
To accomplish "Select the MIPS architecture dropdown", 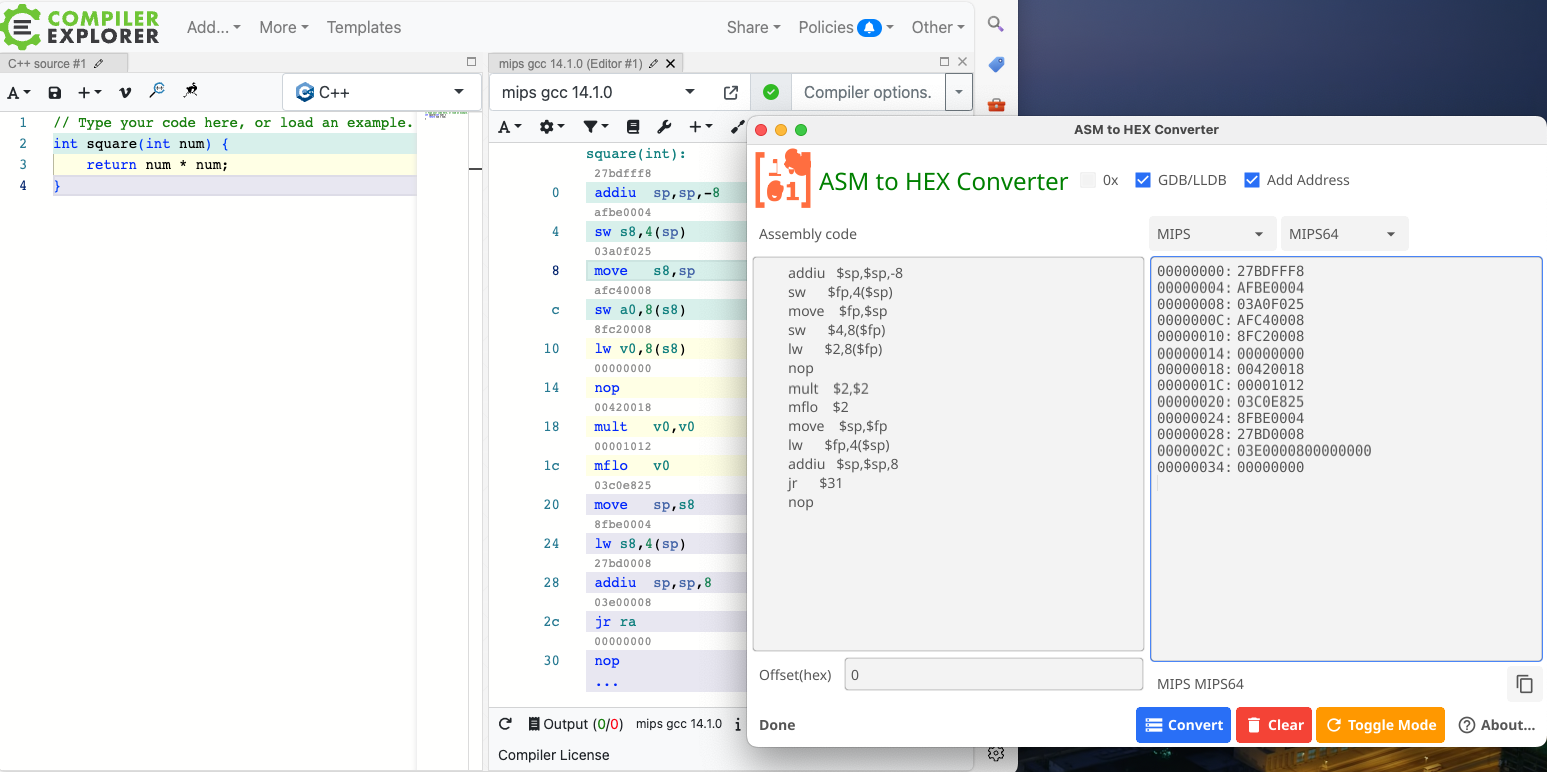I will (1212, 234).
